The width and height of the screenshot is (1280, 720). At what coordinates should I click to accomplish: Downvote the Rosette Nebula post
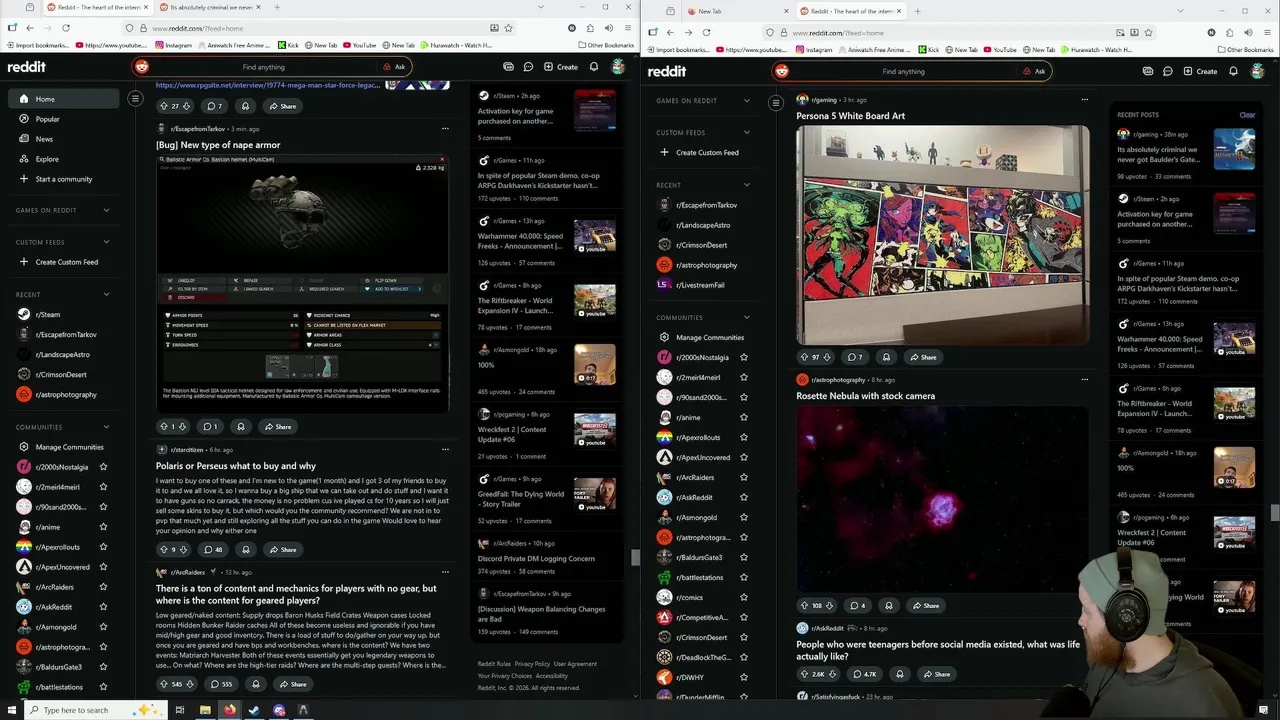[x=830, y=605]
